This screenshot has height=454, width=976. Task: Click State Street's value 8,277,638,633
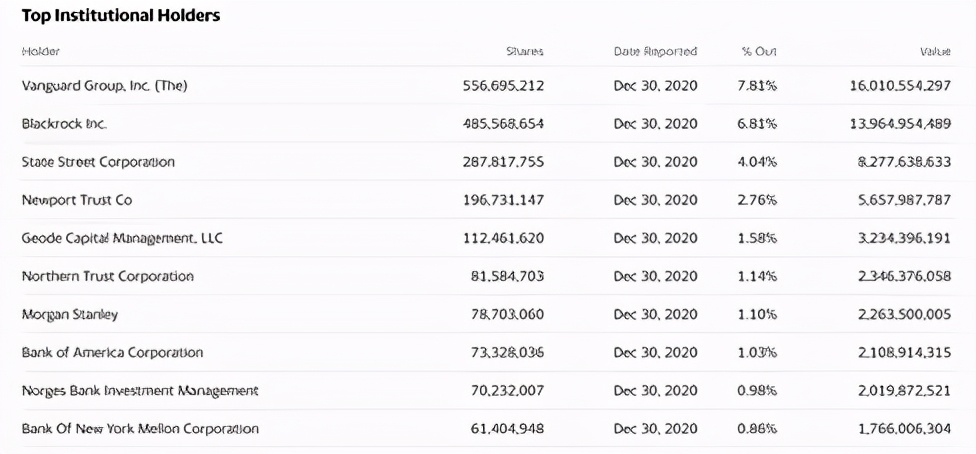(x=905, y=162)
